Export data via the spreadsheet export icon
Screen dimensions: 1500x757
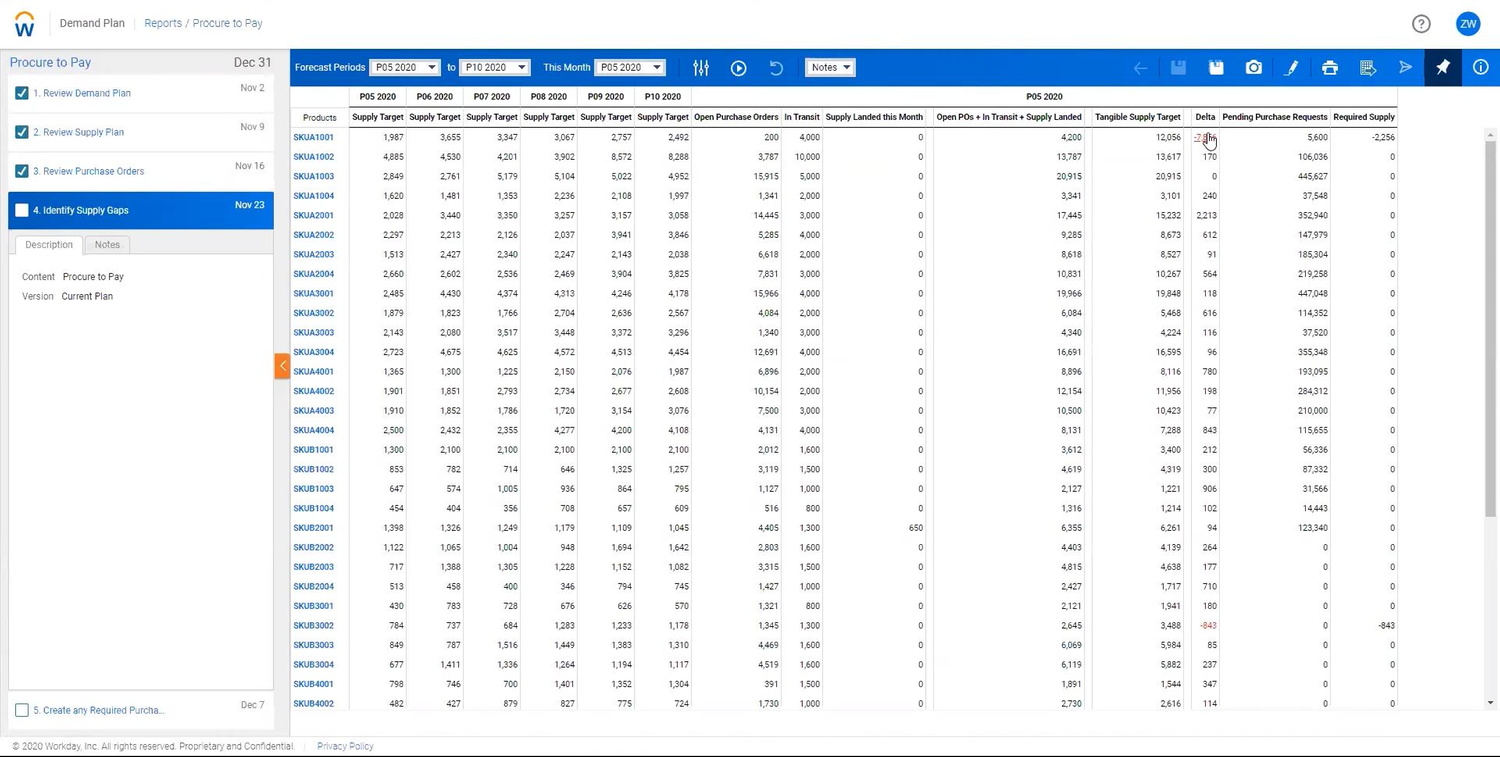pyautogui.click(x=1367, y=67)
